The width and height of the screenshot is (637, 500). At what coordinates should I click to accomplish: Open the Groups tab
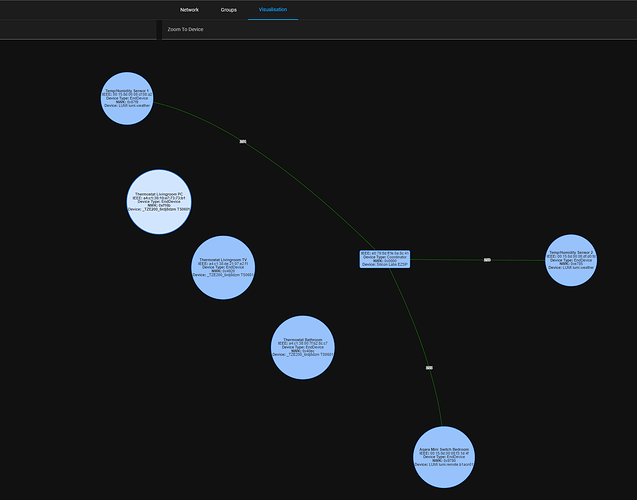229,9
